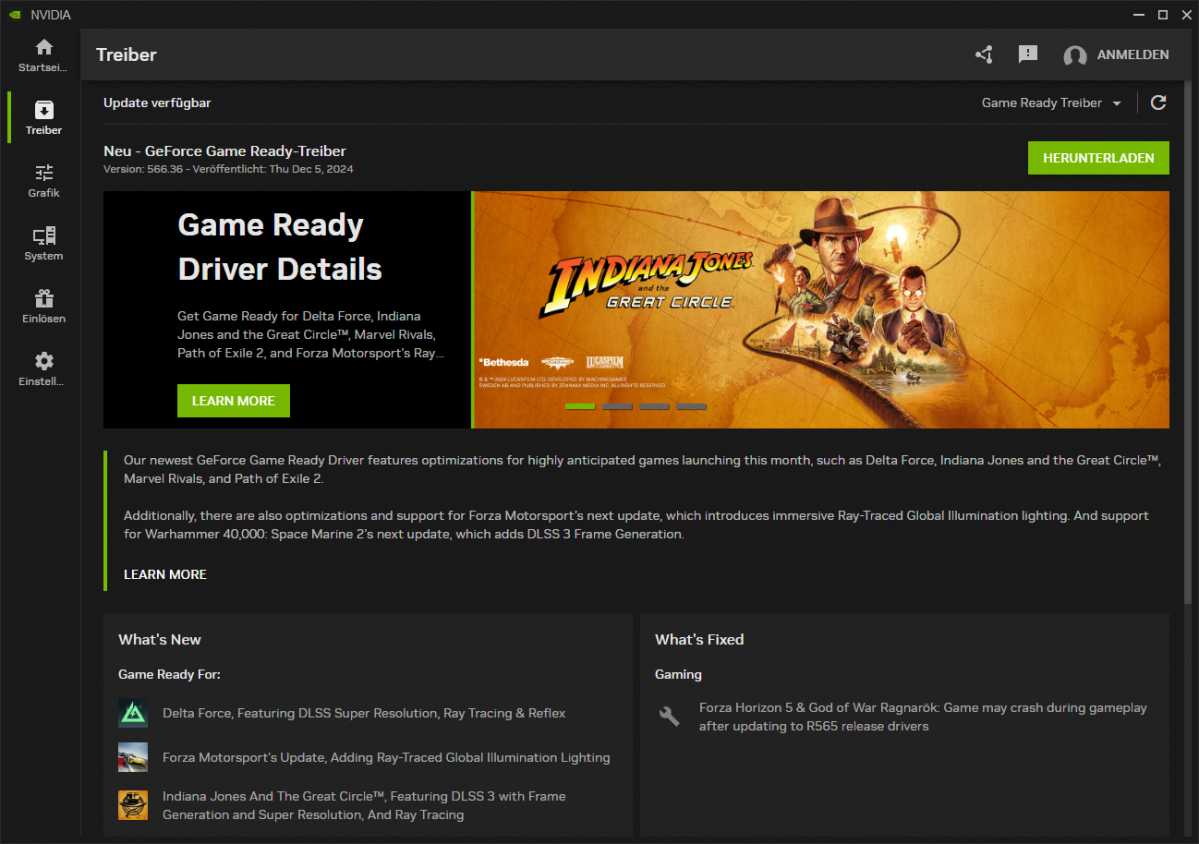Click the vertical scrollbar on right edge
The image size is (1199, 844).
(1188, 341)
